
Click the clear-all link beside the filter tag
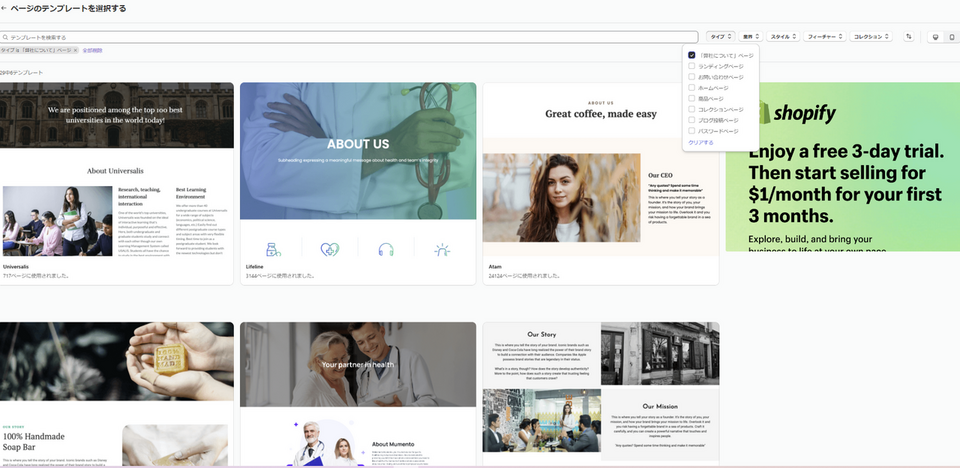(x=92, y=50)
